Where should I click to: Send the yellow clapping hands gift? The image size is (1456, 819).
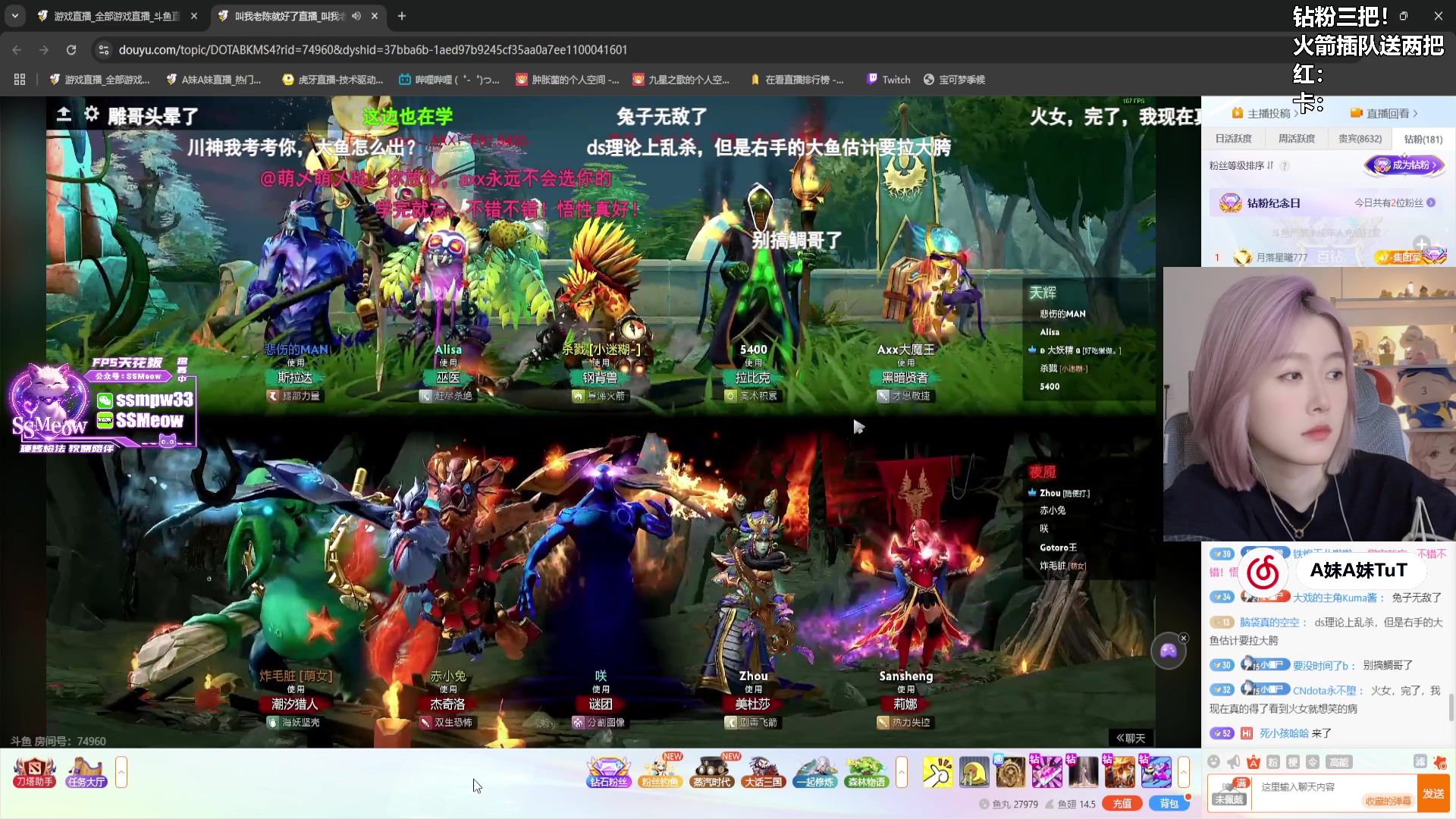(937, 772)
